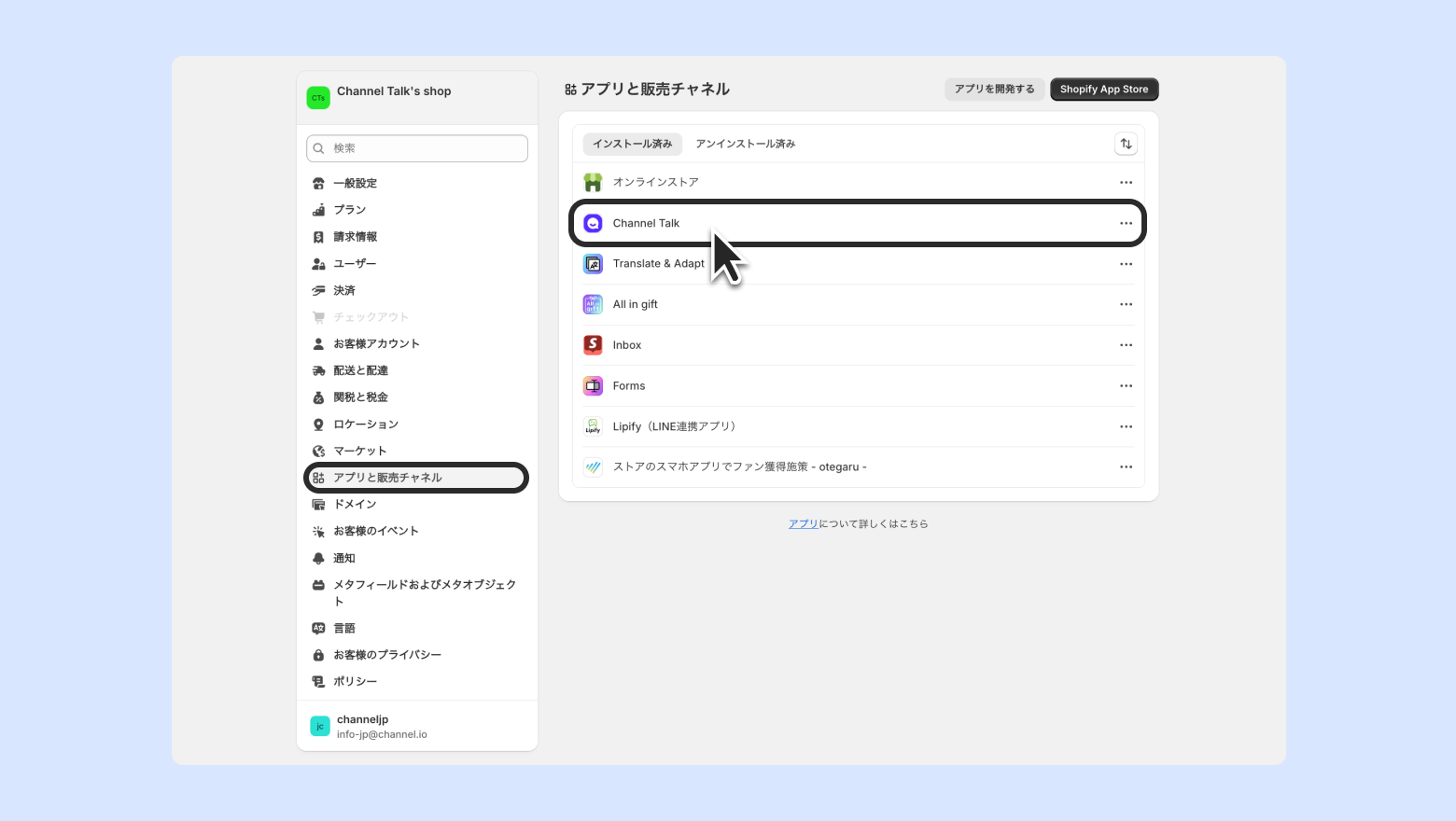Open the ロケーション settings page
This screenshot has width=1456, height=821.
pos(366,424)
